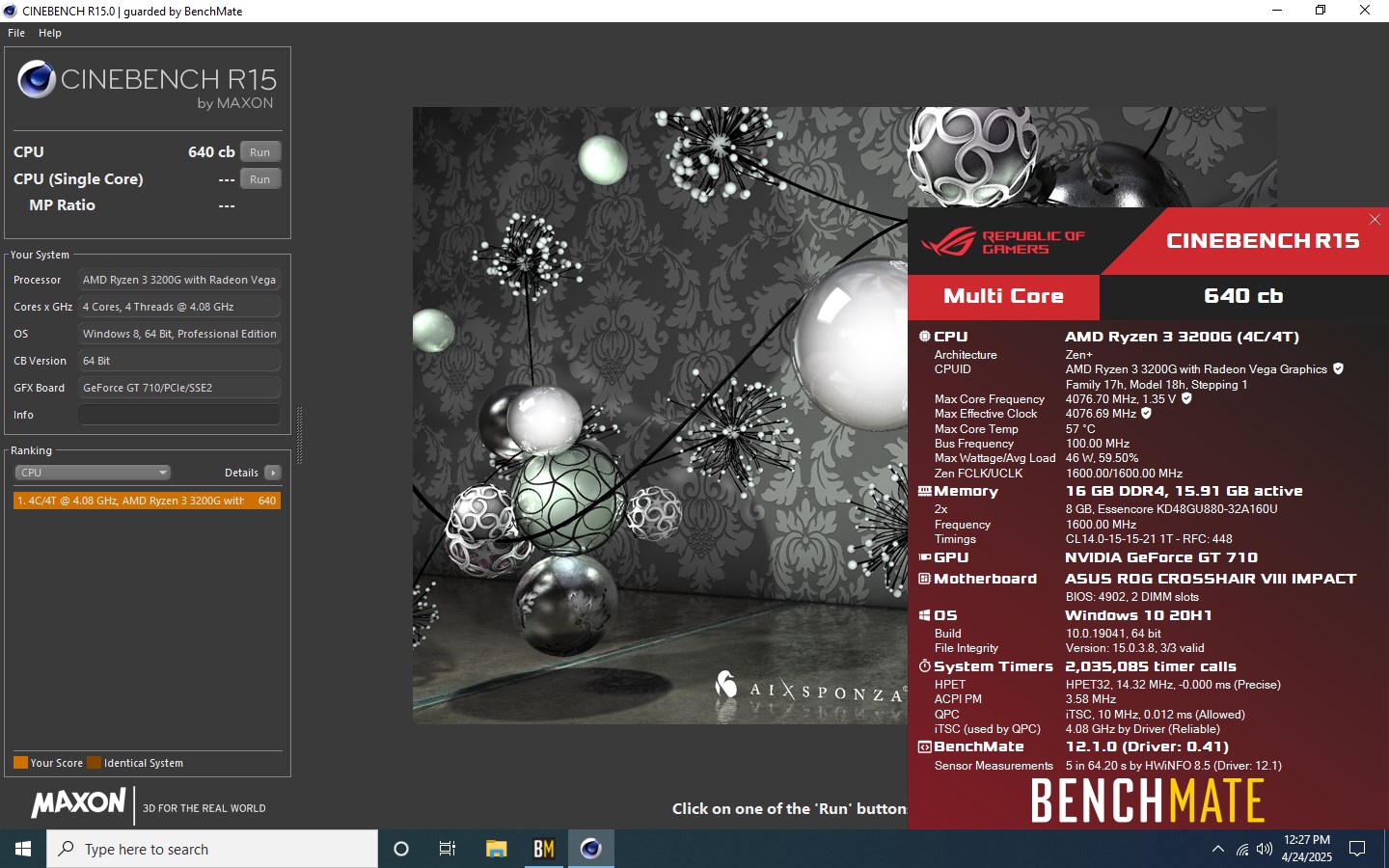
Task: Open the notification center icon
Action: pyautogui.click(x=1357, y=849)
